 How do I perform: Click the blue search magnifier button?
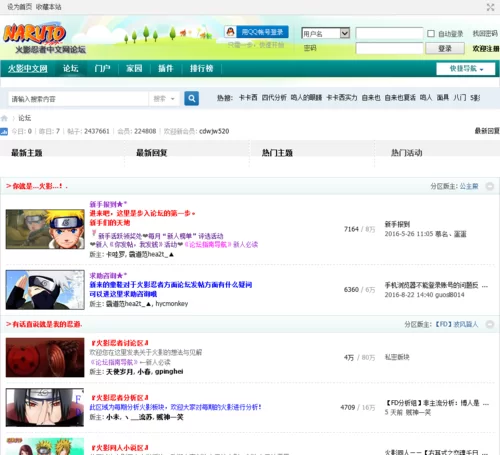(191, 98)
